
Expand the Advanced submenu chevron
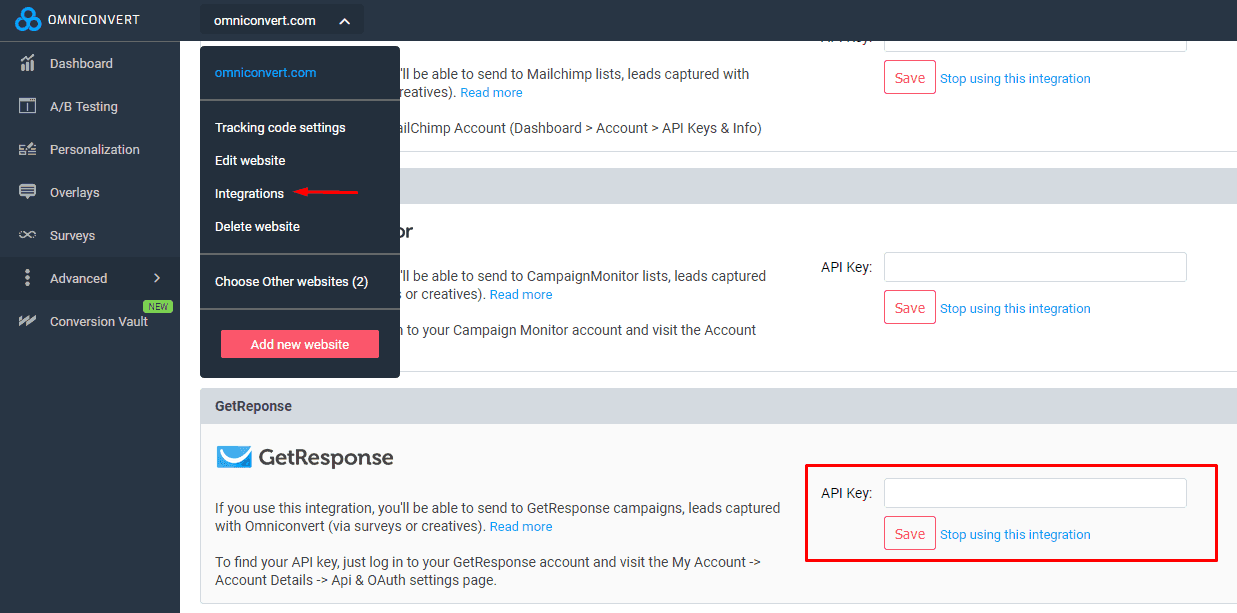(x=157, y=278)
